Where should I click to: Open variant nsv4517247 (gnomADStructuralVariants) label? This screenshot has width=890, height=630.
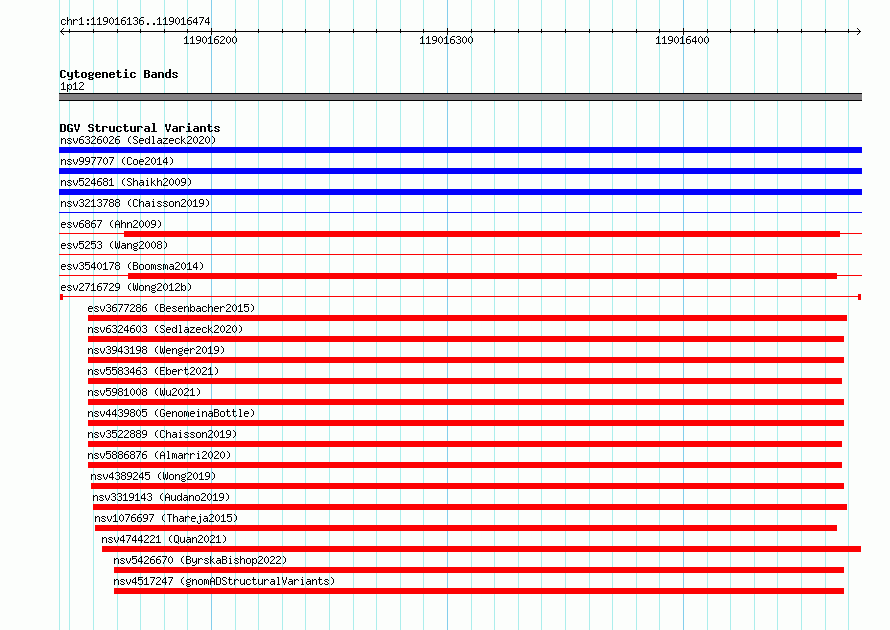click(224, 581)
